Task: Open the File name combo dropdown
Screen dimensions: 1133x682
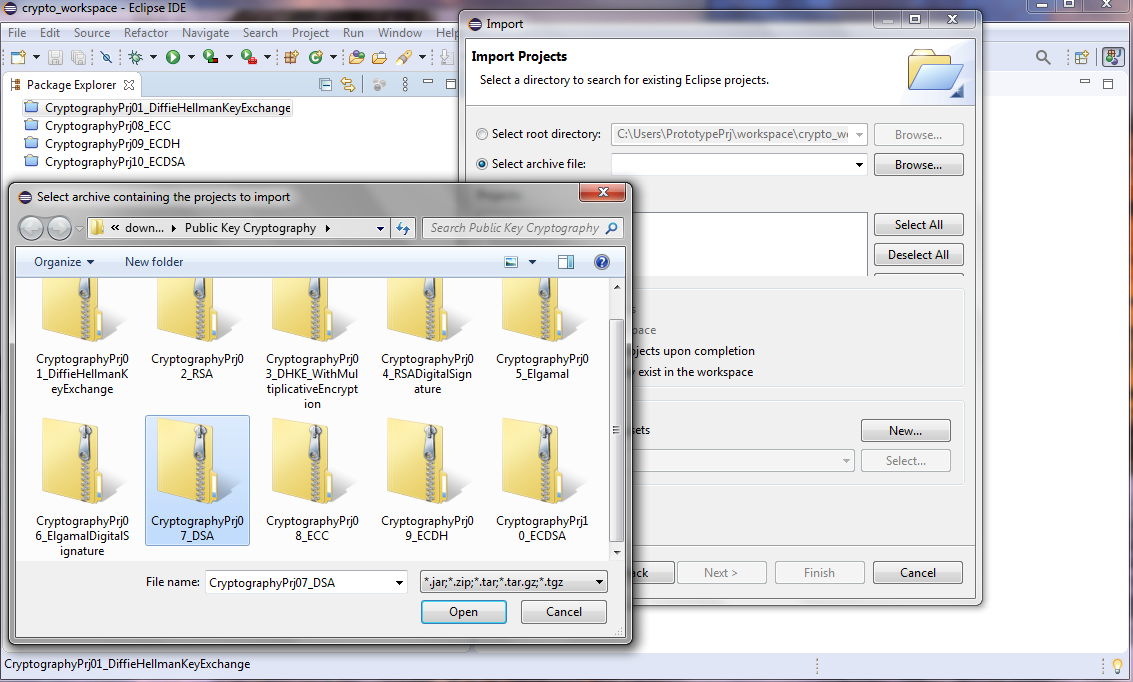Action: 399,582
